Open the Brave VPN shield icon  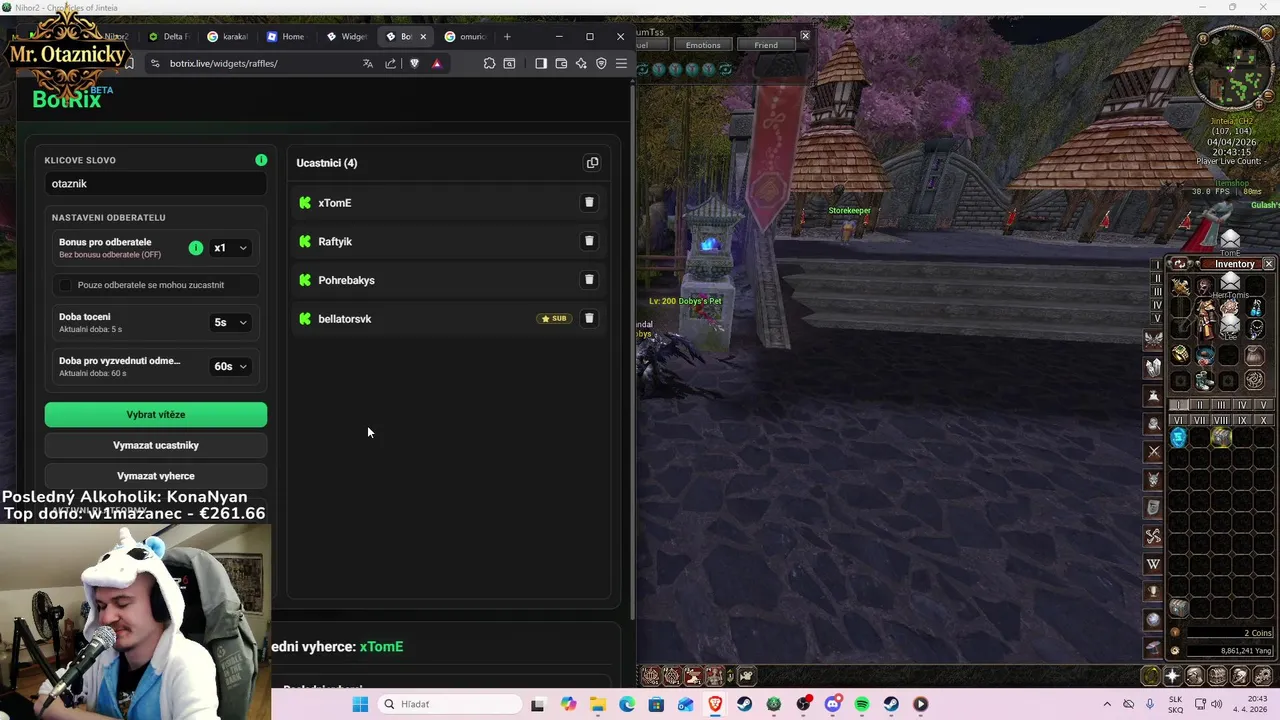601,63
